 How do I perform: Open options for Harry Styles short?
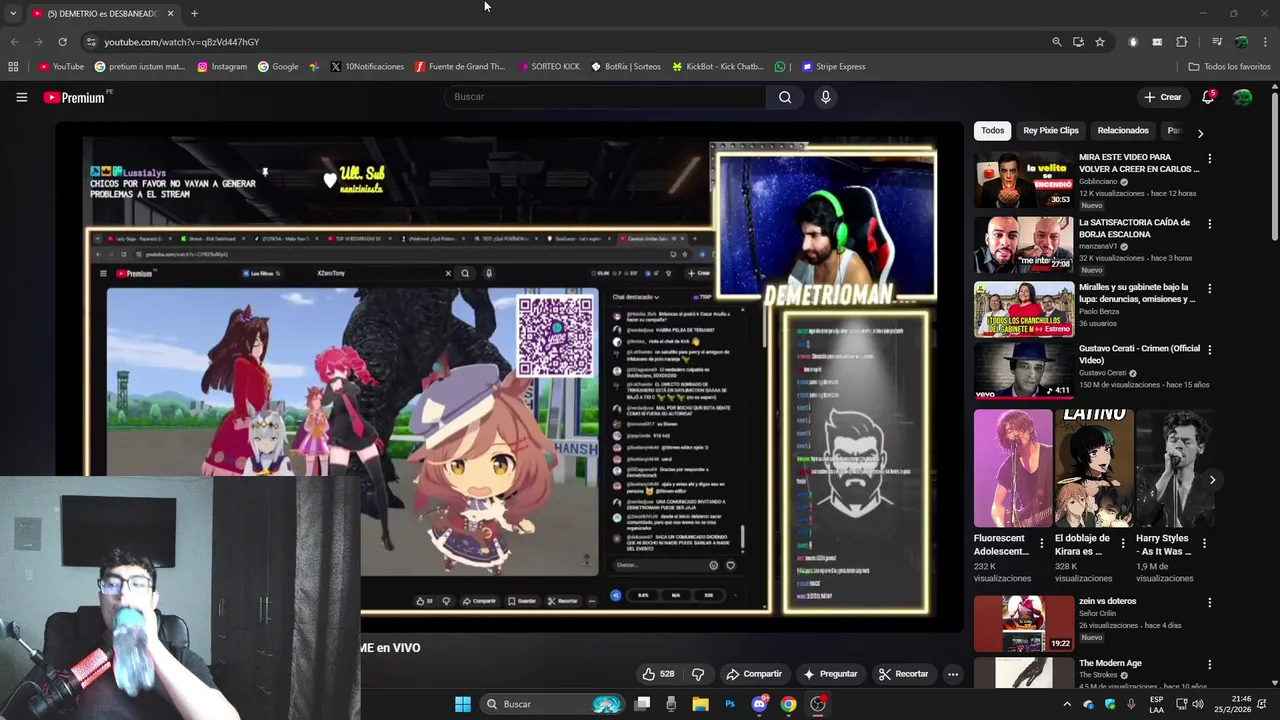(1204, 544)
